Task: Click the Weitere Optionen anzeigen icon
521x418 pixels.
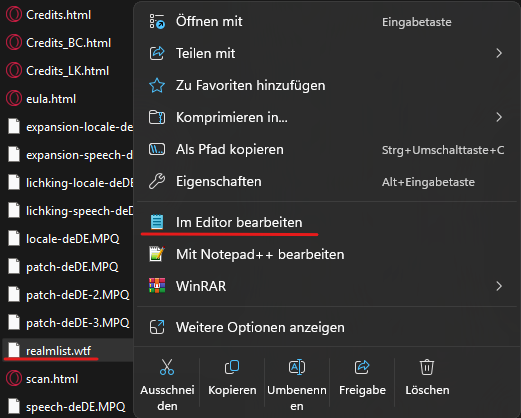Action: [x=157, y=327]
